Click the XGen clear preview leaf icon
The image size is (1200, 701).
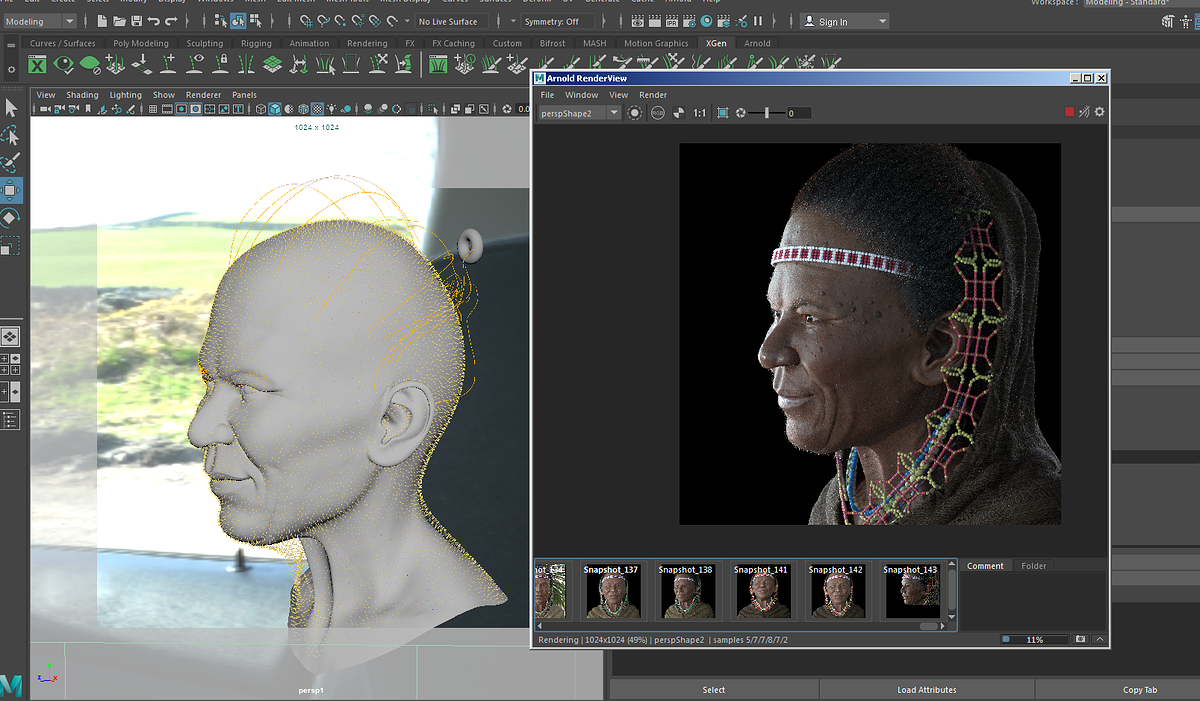(90, 65)
